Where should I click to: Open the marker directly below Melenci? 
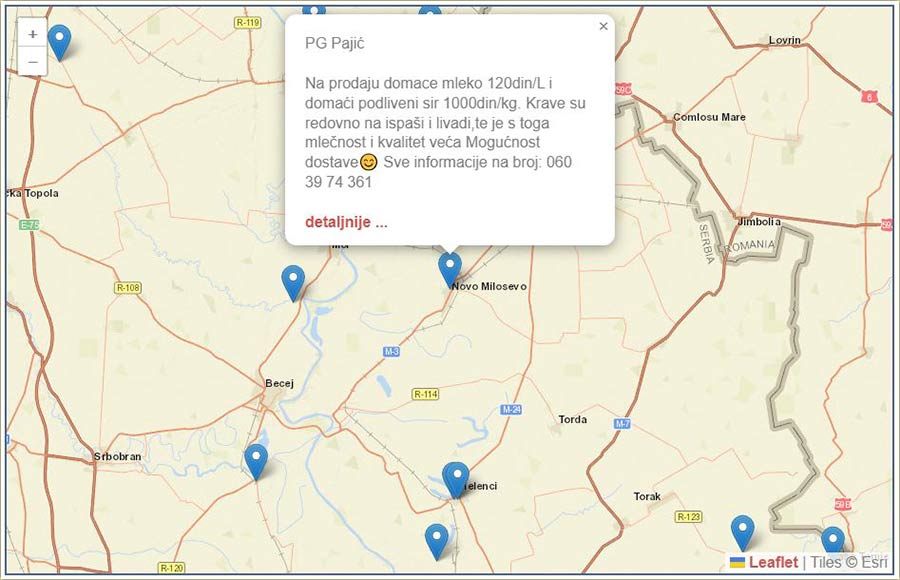(436, 540)
